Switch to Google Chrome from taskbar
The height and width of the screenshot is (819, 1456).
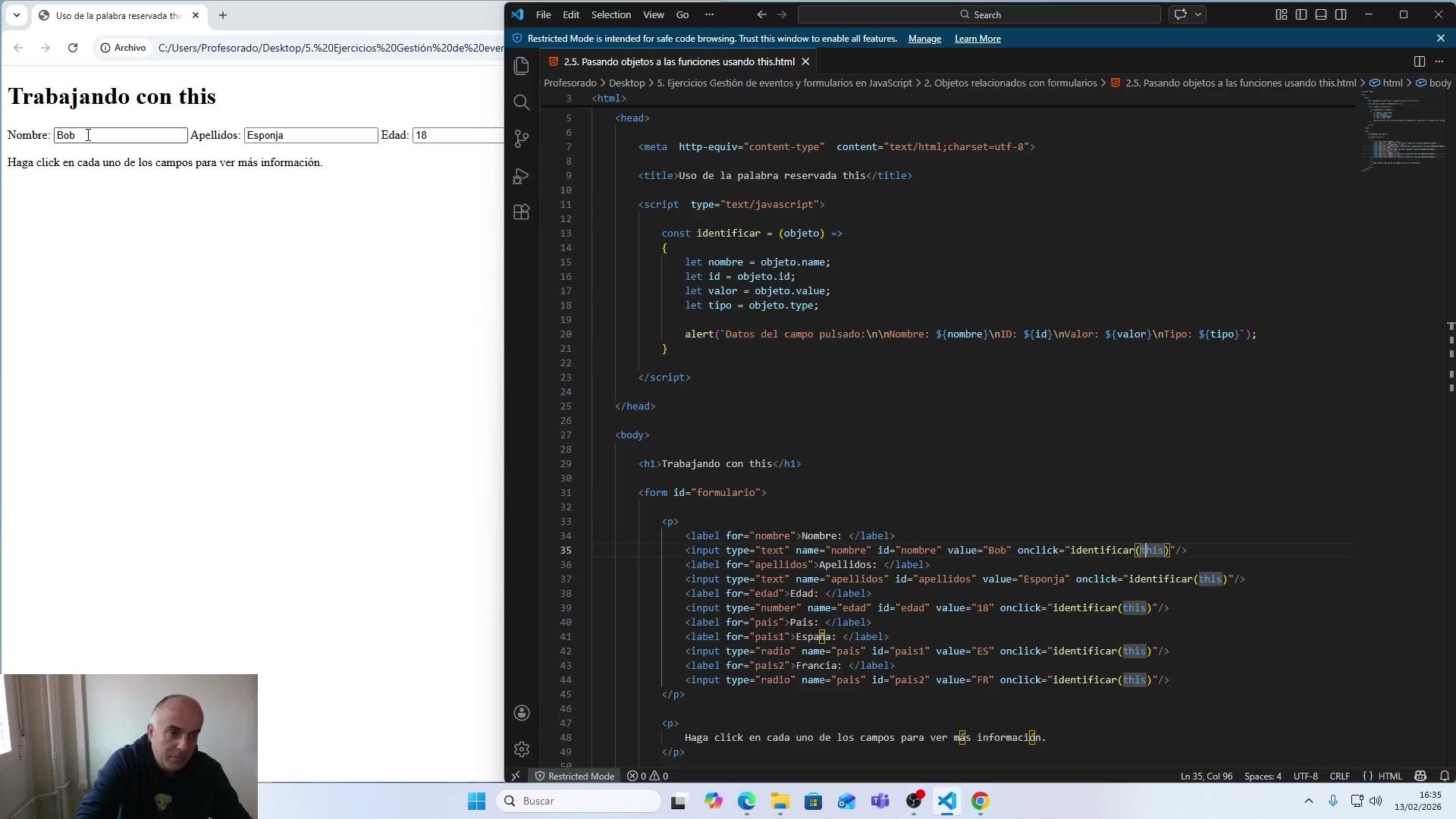coord(980,801)
